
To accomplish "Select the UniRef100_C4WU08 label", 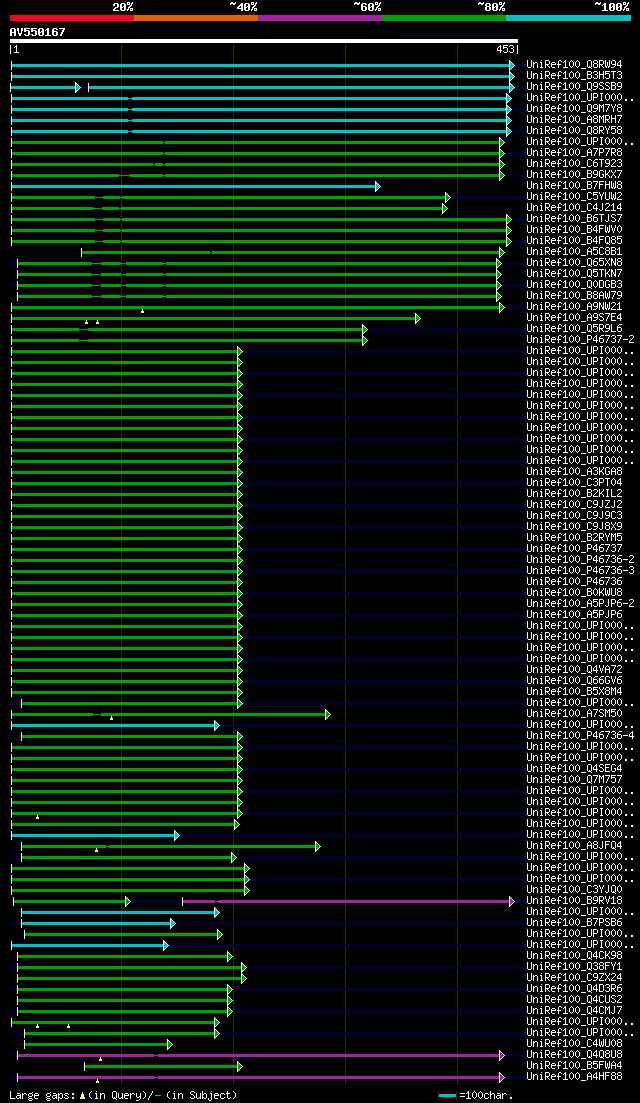I will pyautogui.click(x=574, y=1045).
